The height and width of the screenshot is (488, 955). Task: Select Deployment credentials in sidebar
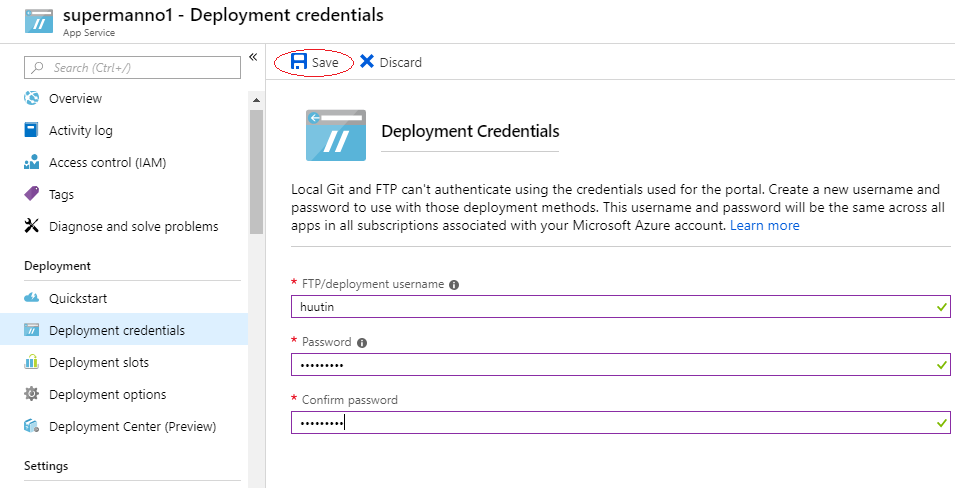124,330
